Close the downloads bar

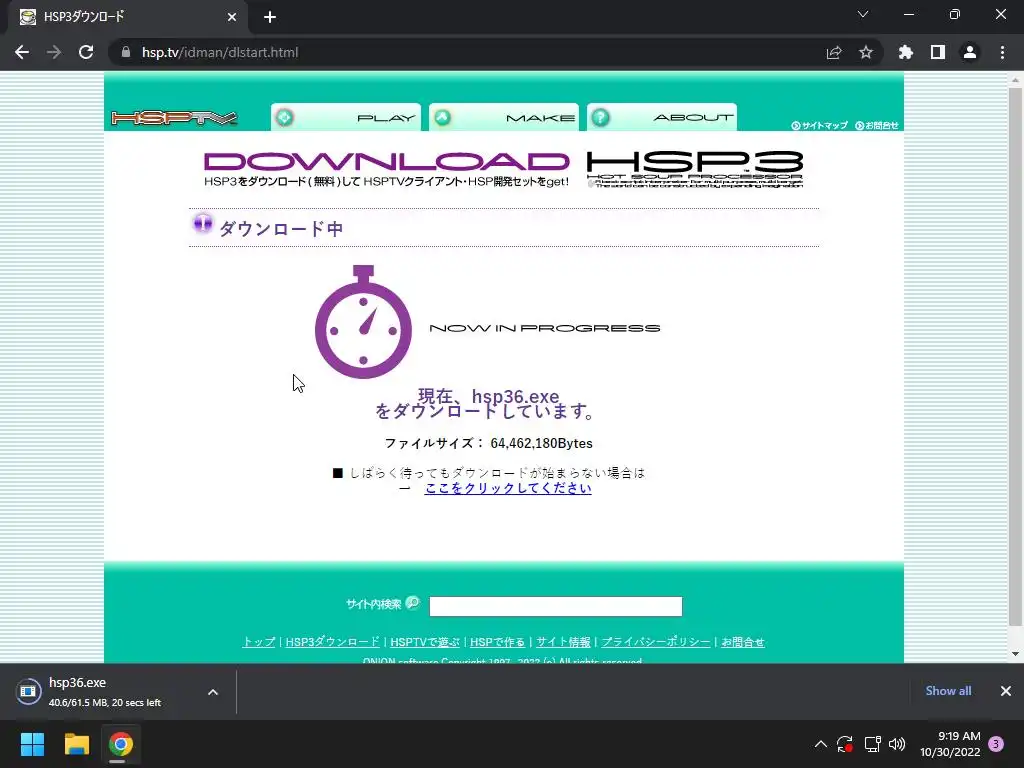[1006, 691]
